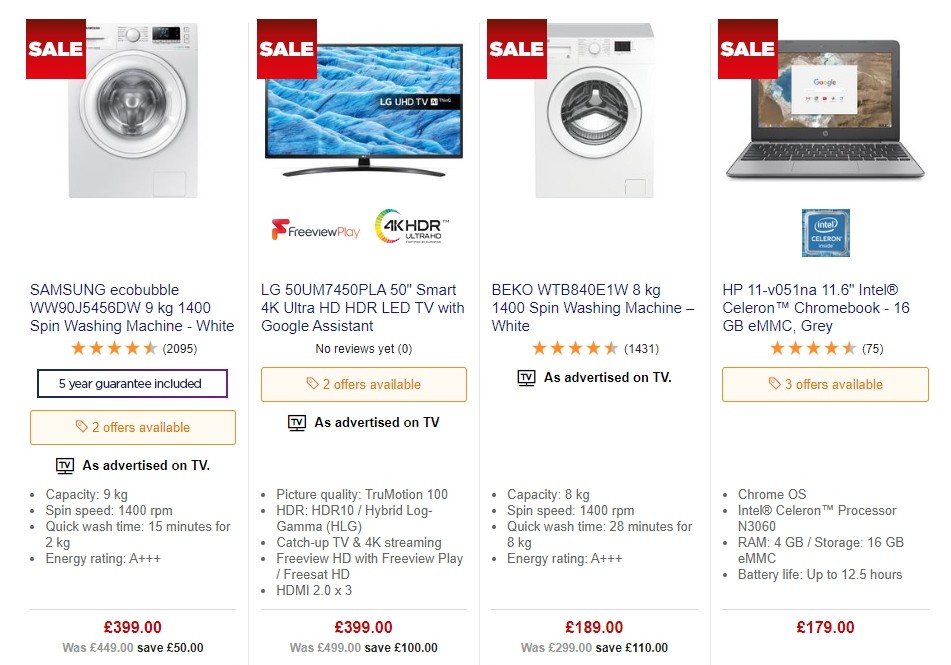Click the Intel Celeron Inside badge

coord(824,232)
